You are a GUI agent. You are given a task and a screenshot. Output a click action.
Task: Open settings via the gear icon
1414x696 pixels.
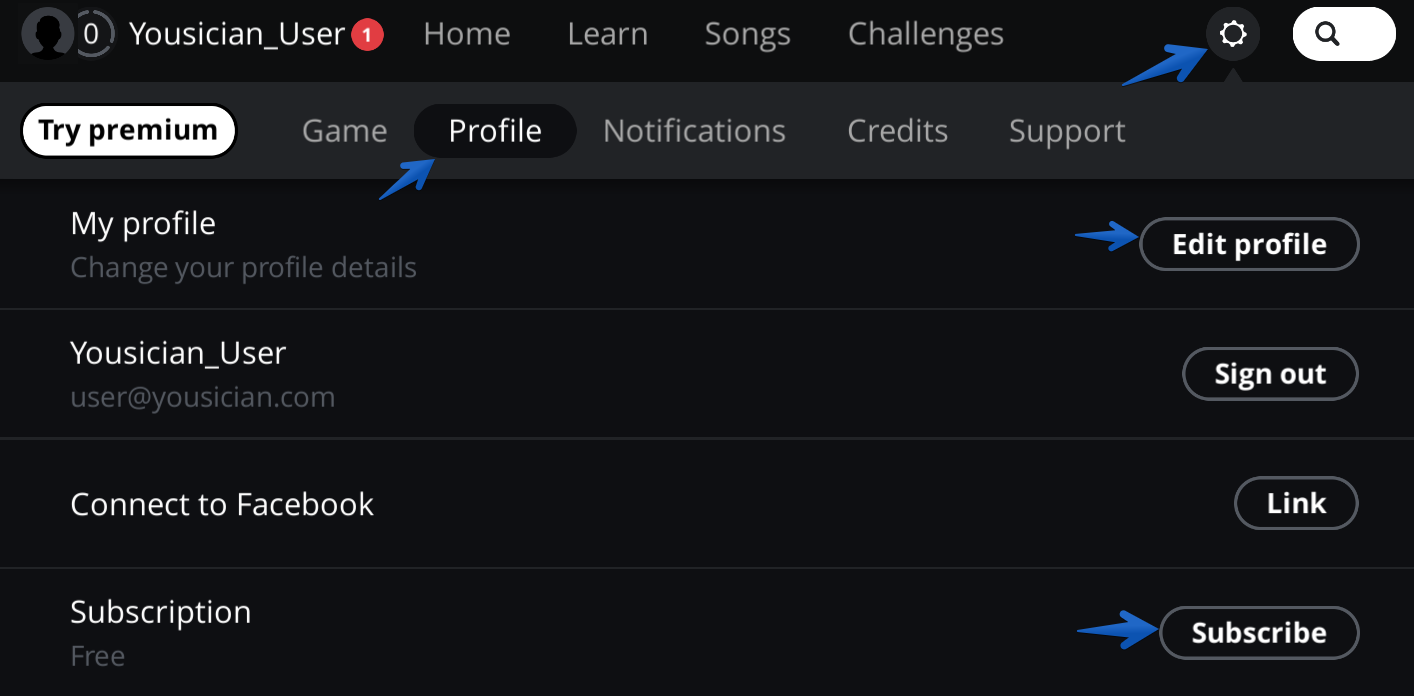click(x=1233, y=35)
